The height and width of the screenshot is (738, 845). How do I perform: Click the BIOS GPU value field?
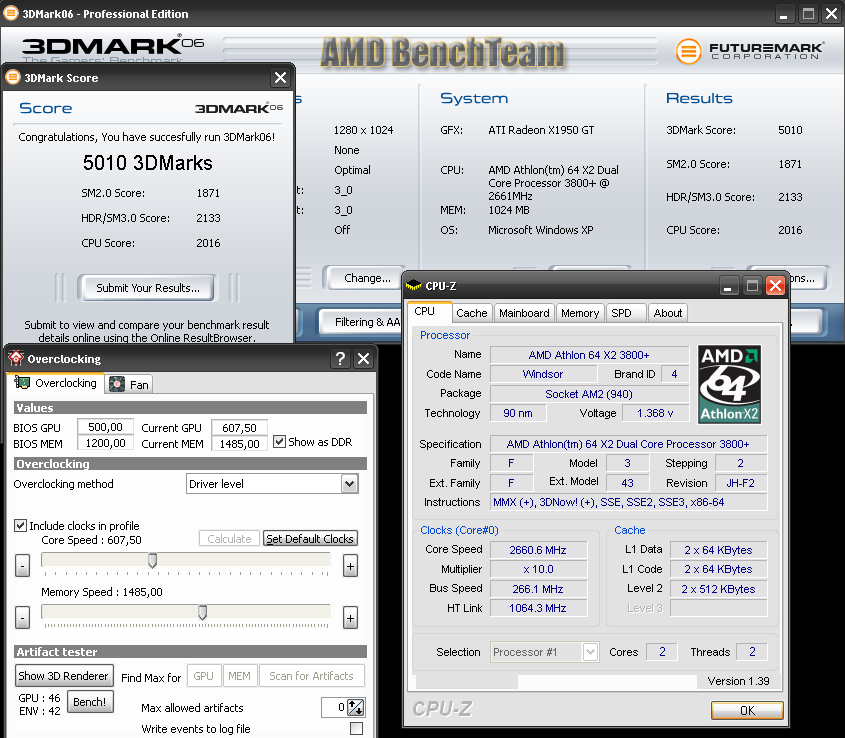[x=105, y=427]
